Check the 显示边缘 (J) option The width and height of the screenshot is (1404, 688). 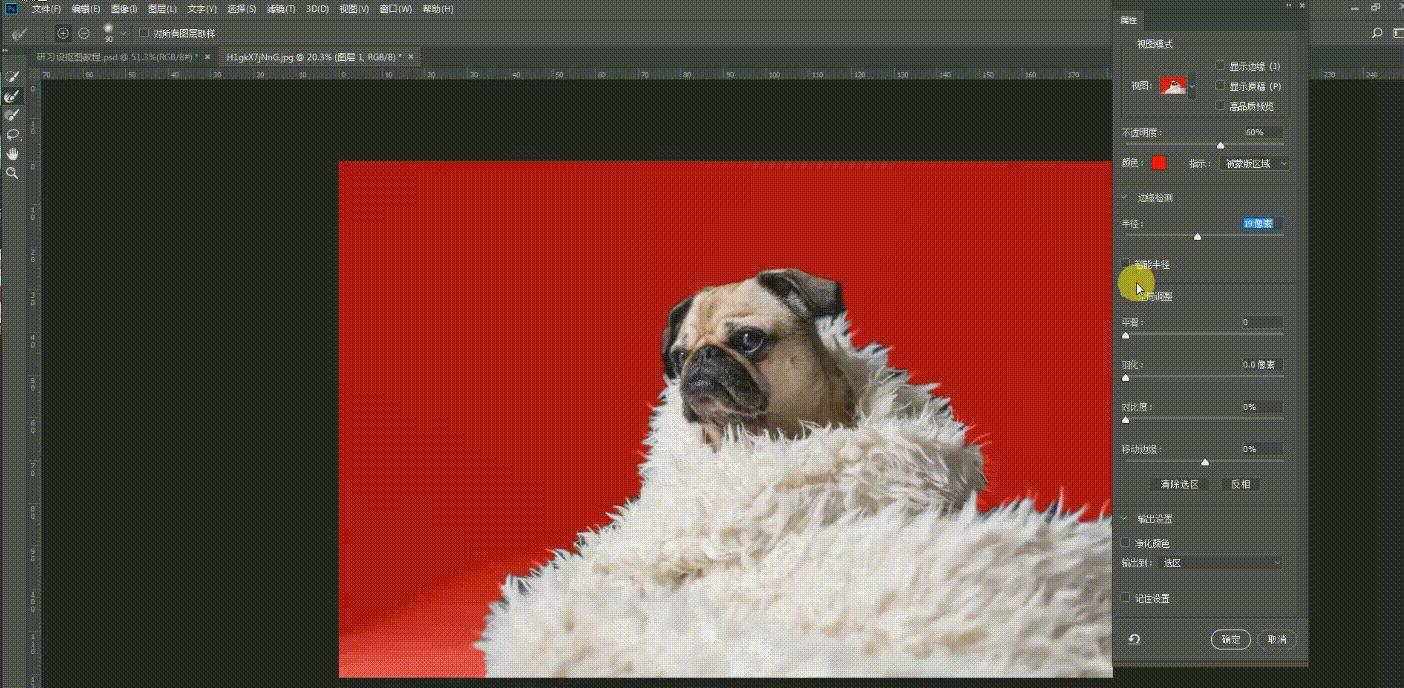click(x=1220, y=66)
